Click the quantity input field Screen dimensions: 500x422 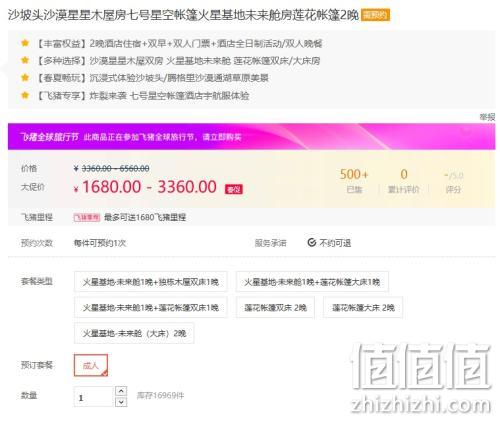94,396
